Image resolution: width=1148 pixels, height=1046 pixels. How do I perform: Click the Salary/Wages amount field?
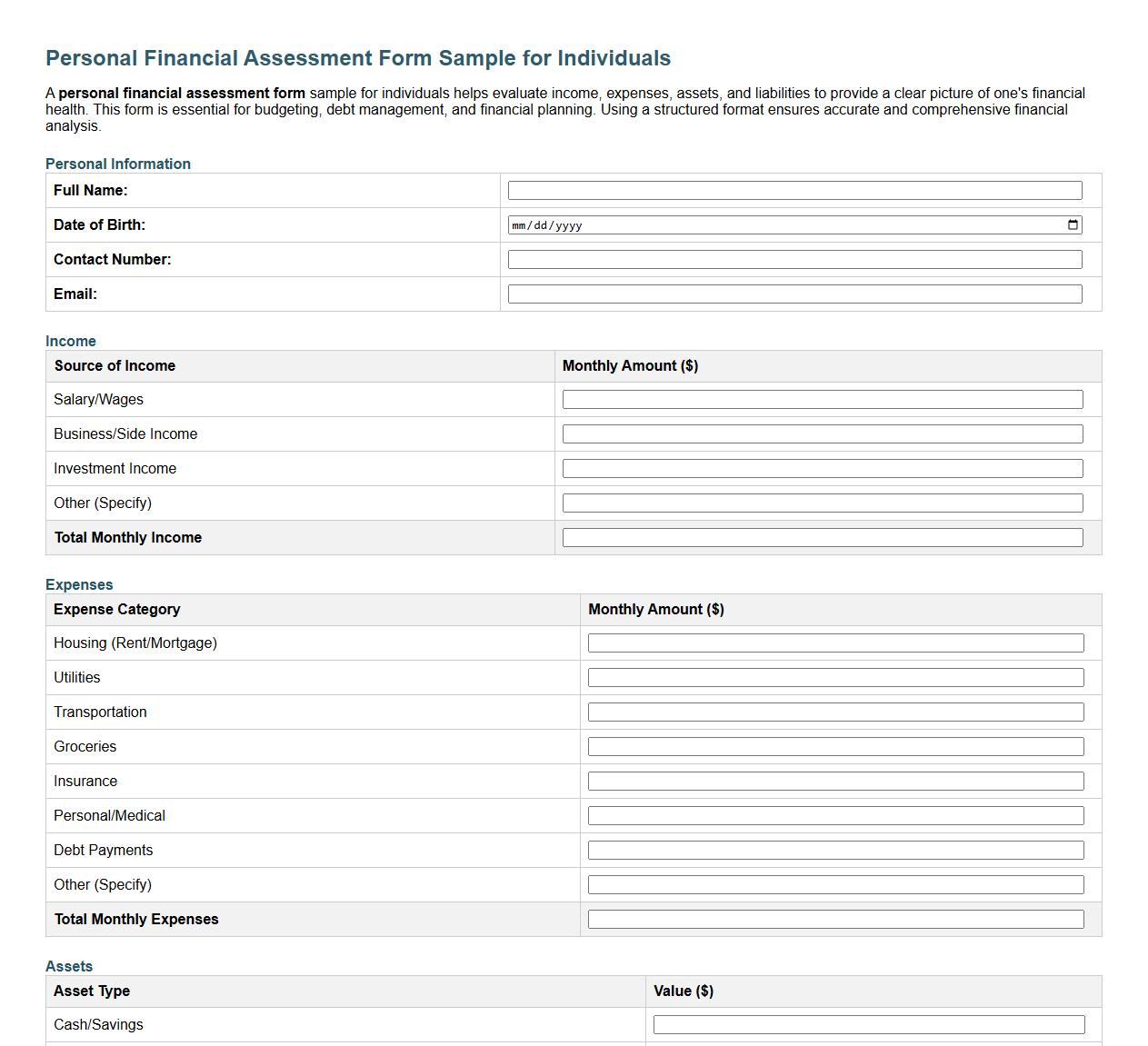(x=823, y=399)
